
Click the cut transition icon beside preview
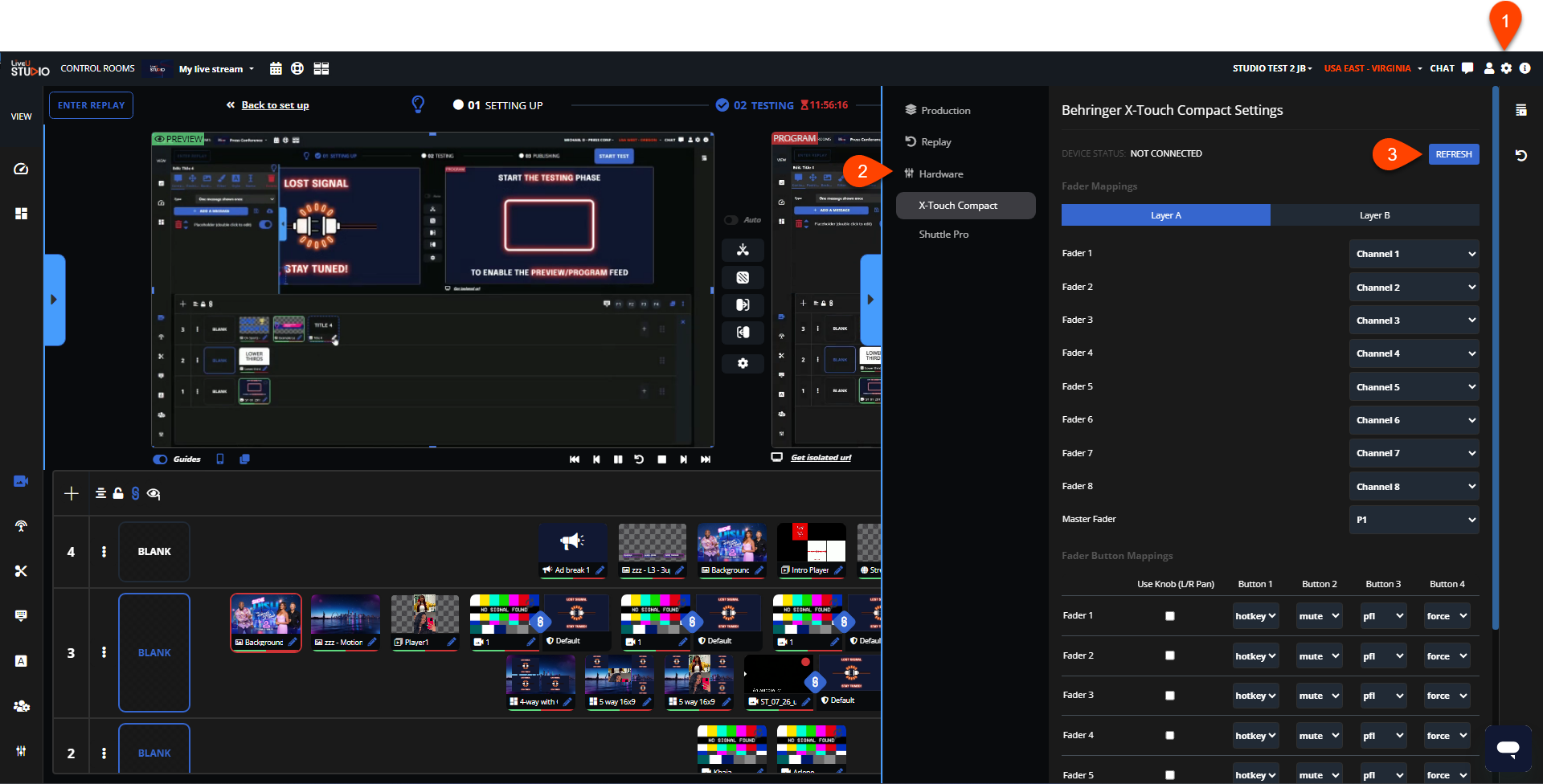pos(743,250)
